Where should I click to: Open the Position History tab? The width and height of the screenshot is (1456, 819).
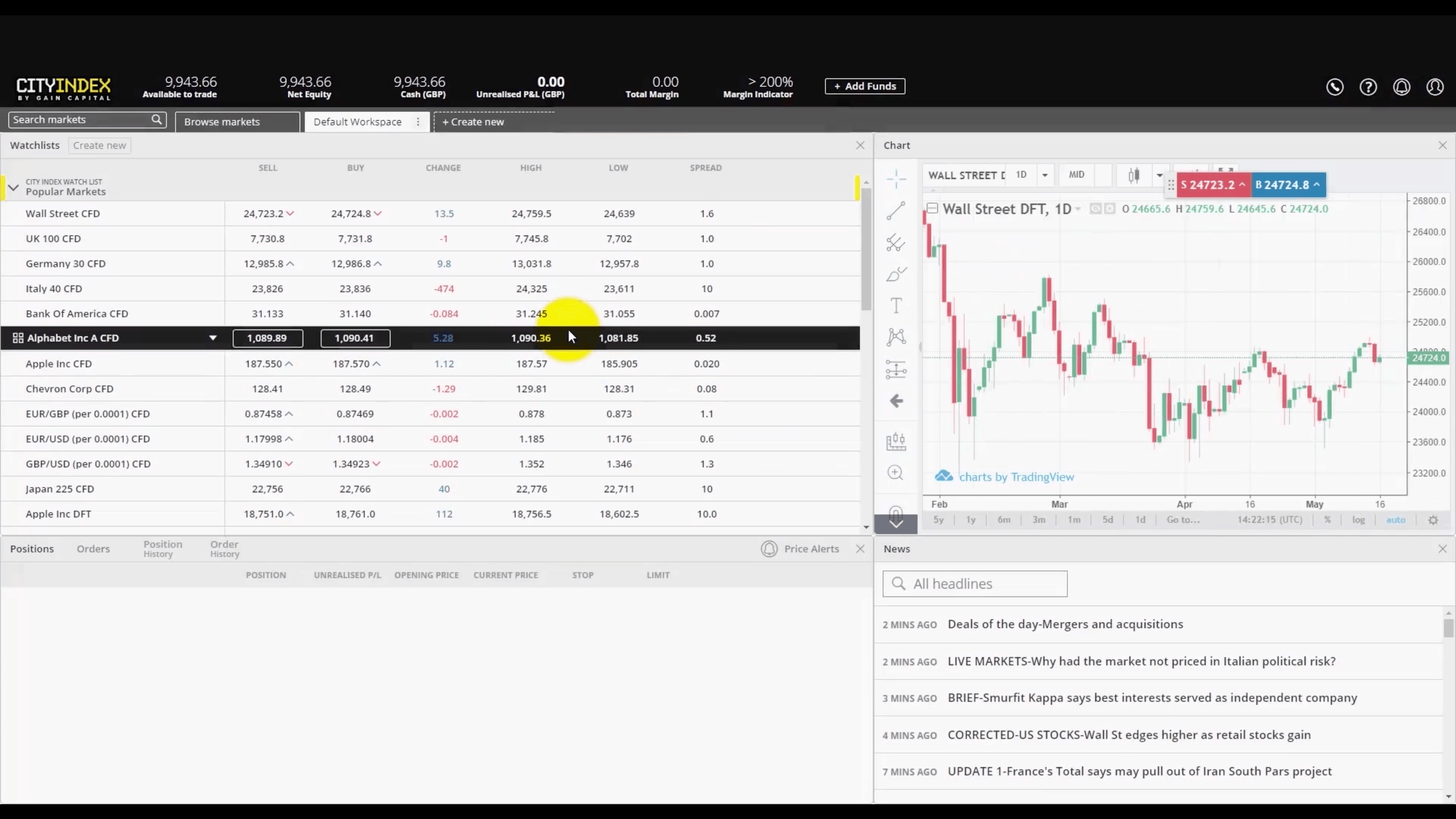click(x=162, y=549)
